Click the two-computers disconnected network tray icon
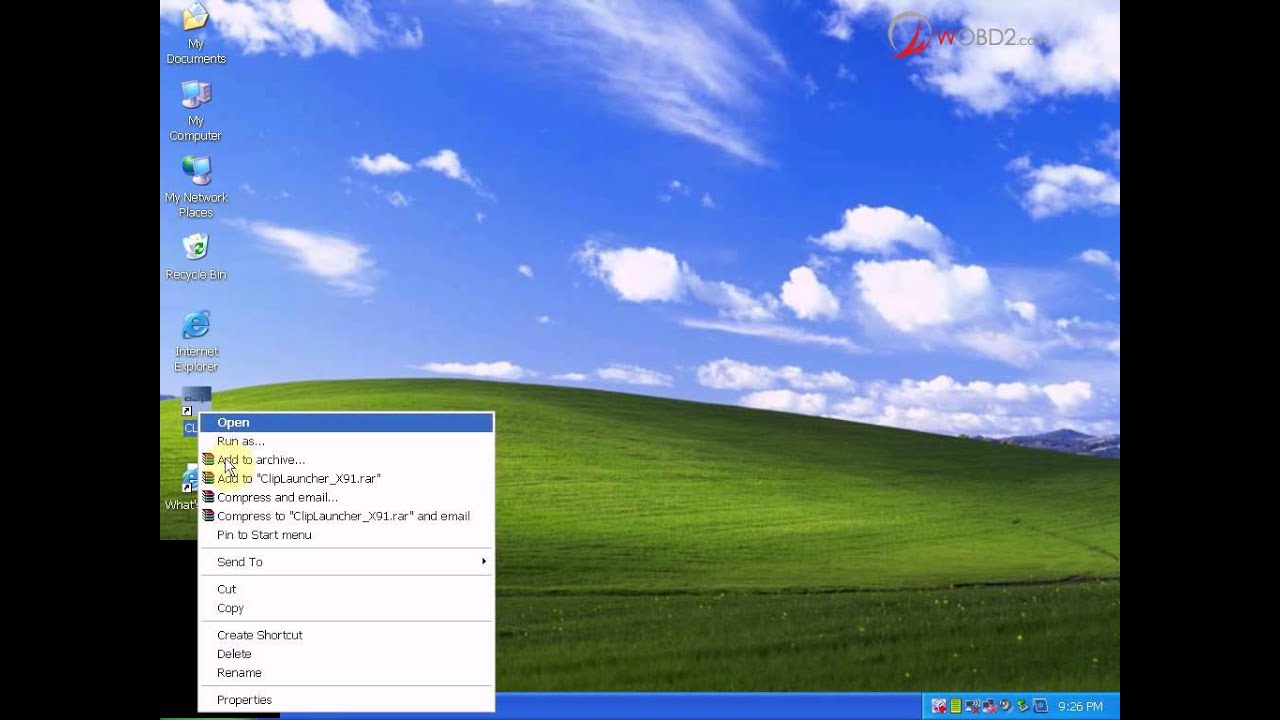The height and width of the screenshot is (720, 1280). 989,706
